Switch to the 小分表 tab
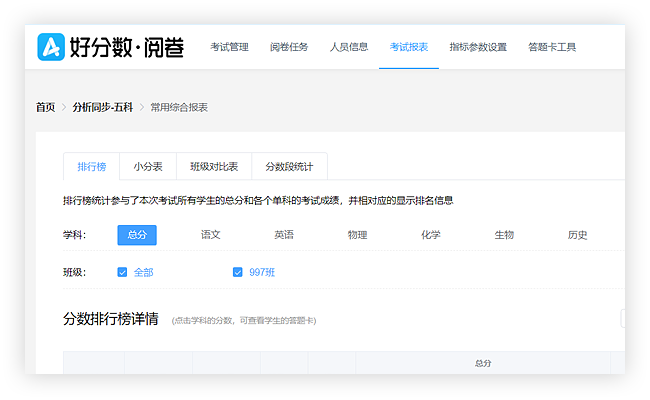Screen dimensions: 650x400 pyautogui.click(x=148, y=167)
